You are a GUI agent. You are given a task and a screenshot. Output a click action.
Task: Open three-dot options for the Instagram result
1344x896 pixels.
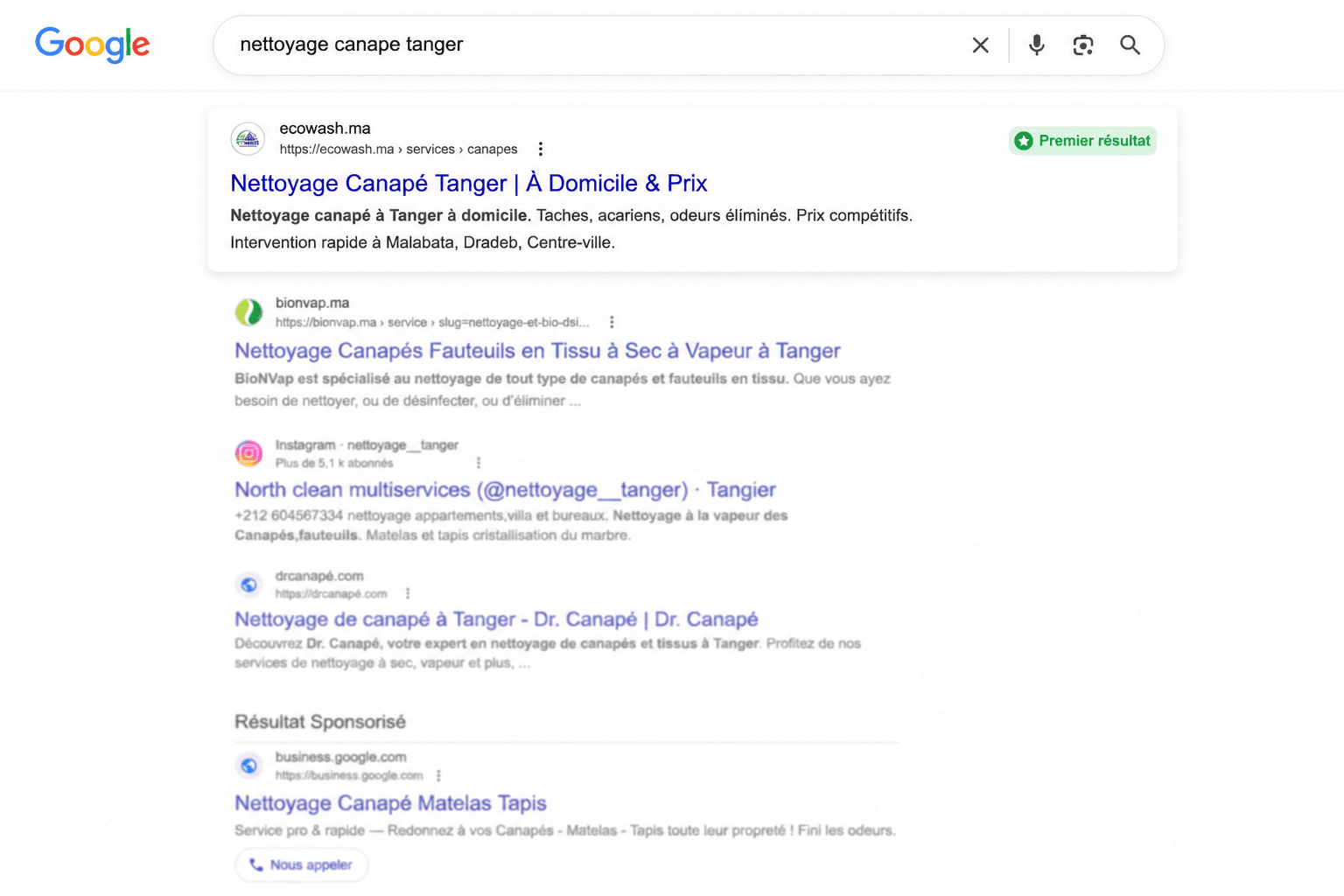[478, 463]
